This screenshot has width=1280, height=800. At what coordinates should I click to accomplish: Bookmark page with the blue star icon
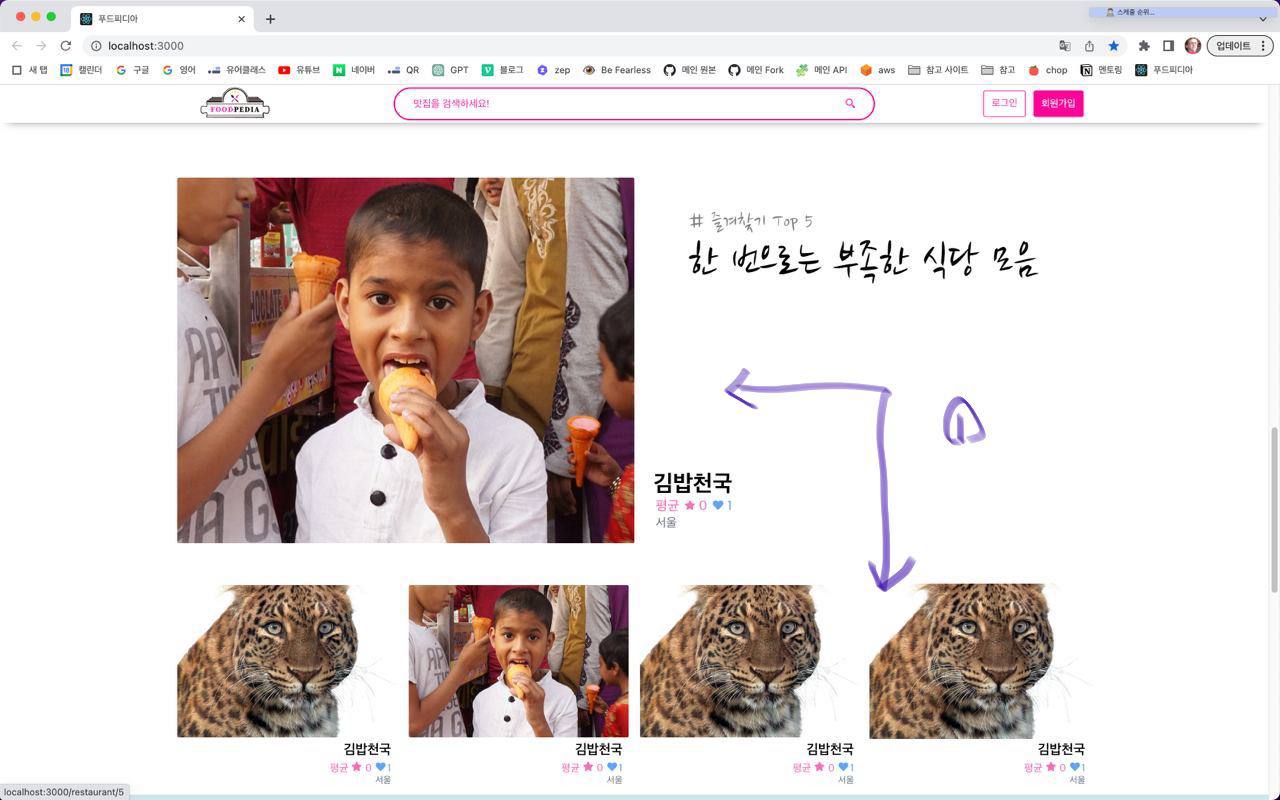click(1113, 45)
